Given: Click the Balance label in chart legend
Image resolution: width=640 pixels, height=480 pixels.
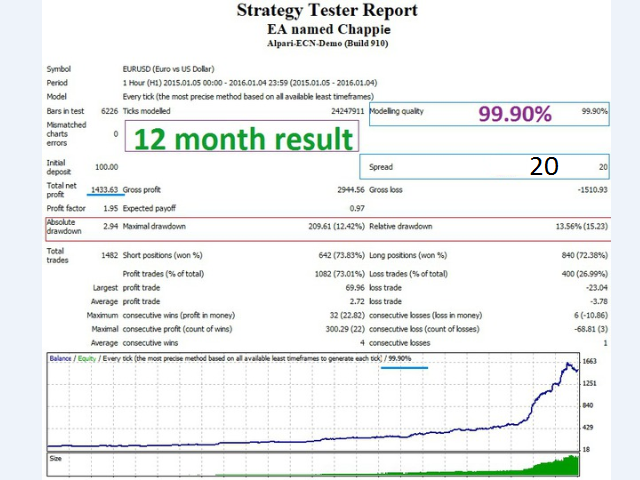Looking at the screenshot, I should click(x=62, y=357).
